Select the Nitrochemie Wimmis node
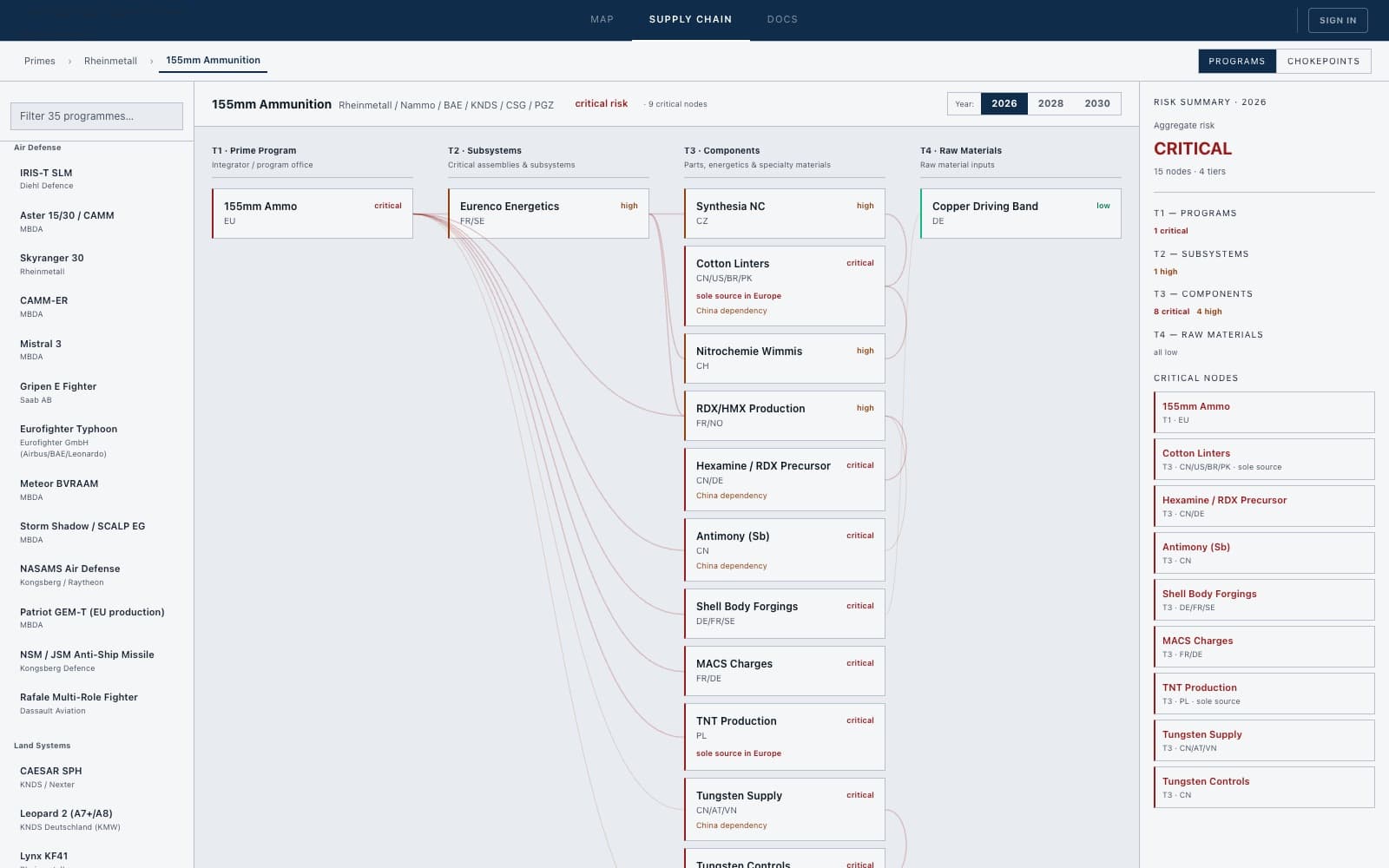The height and width of the screenshot is (868, 1389). [x=785, y=358]
